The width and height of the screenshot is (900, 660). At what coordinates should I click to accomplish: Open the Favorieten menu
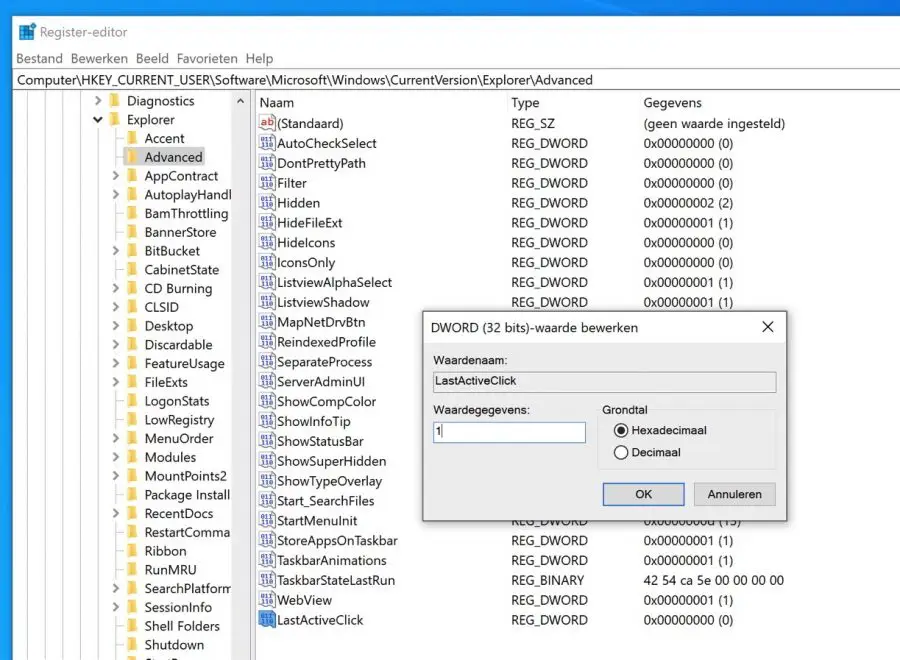[207, 59]
